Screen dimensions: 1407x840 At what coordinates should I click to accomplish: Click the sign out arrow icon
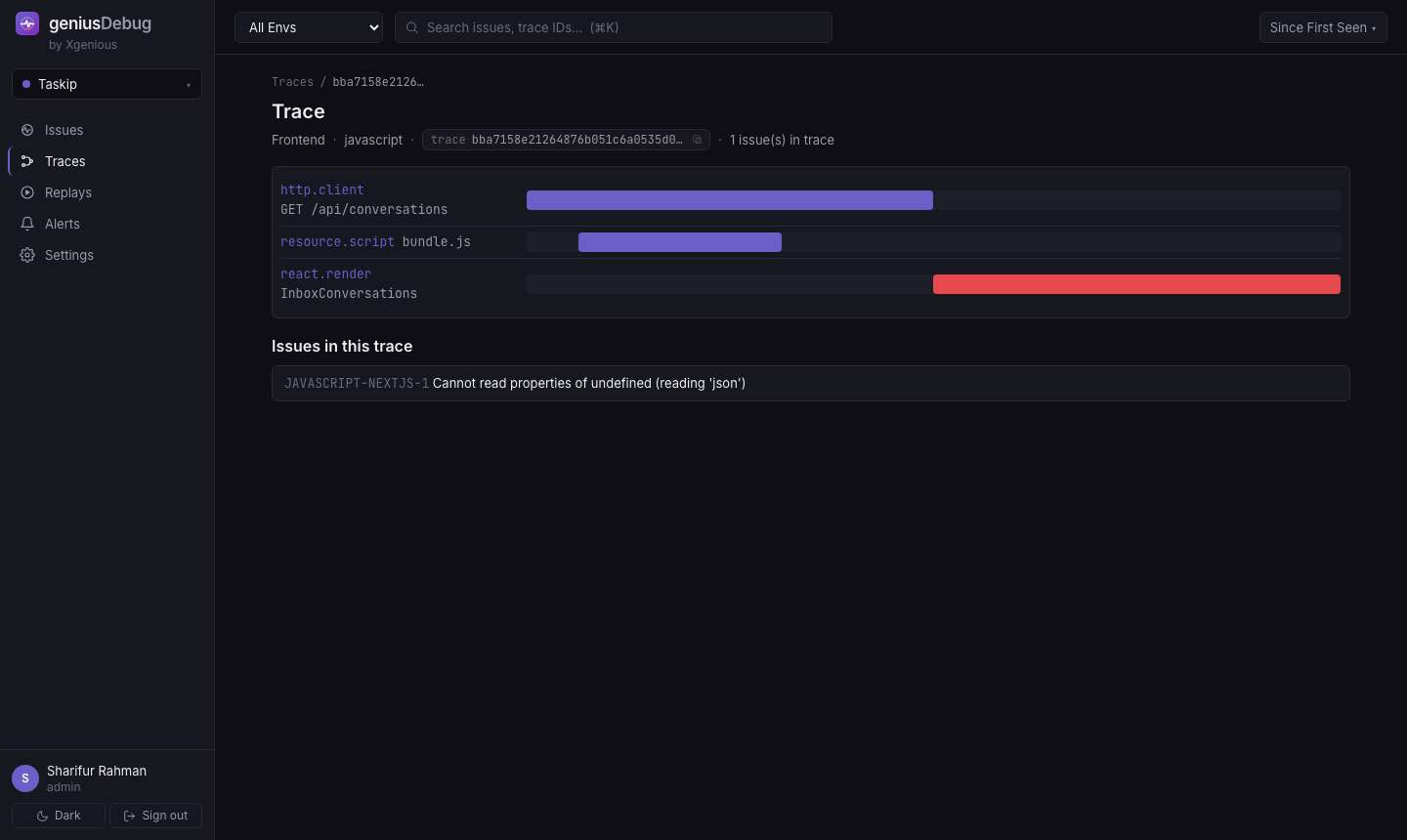pos(129,816)
